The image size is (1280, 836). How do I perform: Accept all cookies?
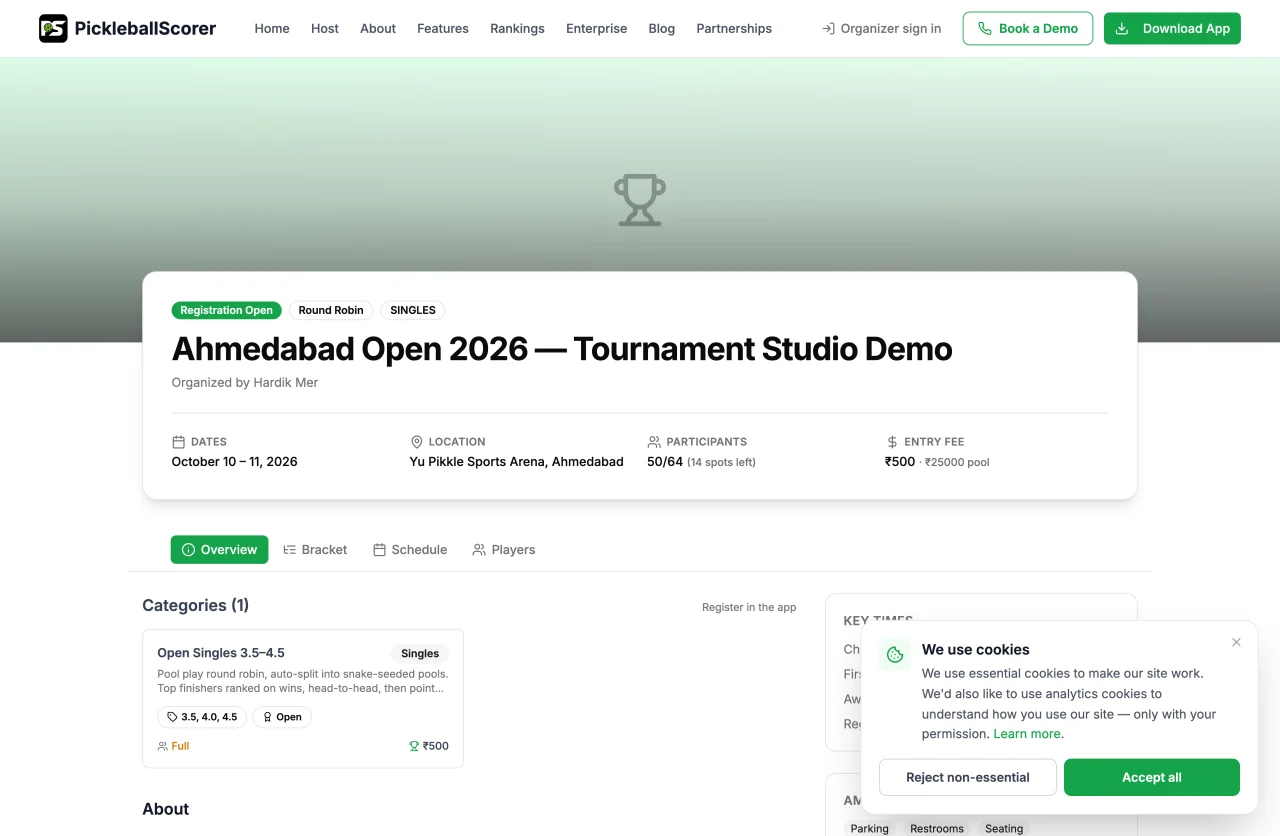click(1152, 777)
